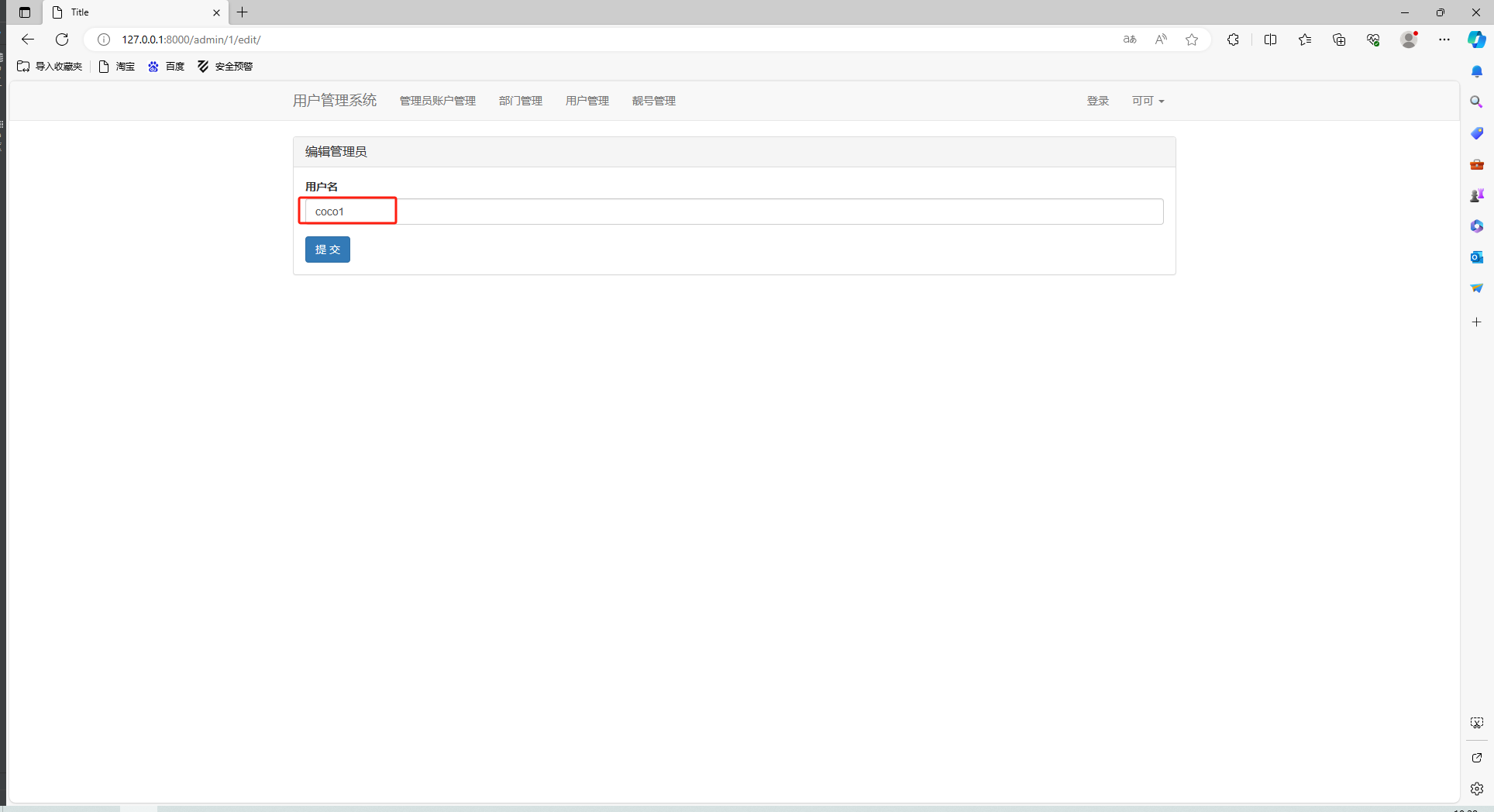
Task: View site information icon in address bar
Action: point(104,40)
